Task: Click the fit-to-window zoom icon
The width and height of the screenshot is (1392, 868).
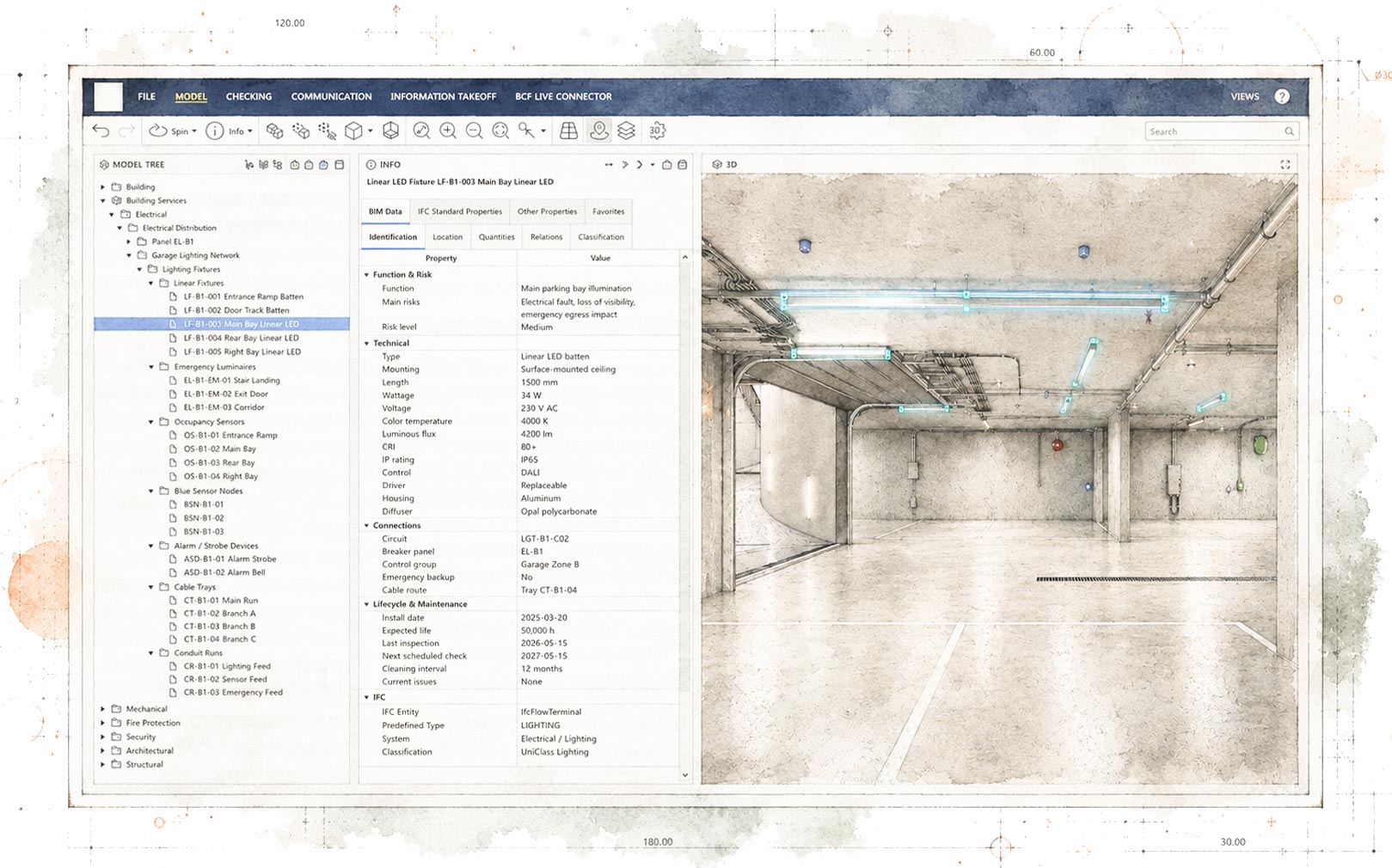Action: [x=500, y=131]
